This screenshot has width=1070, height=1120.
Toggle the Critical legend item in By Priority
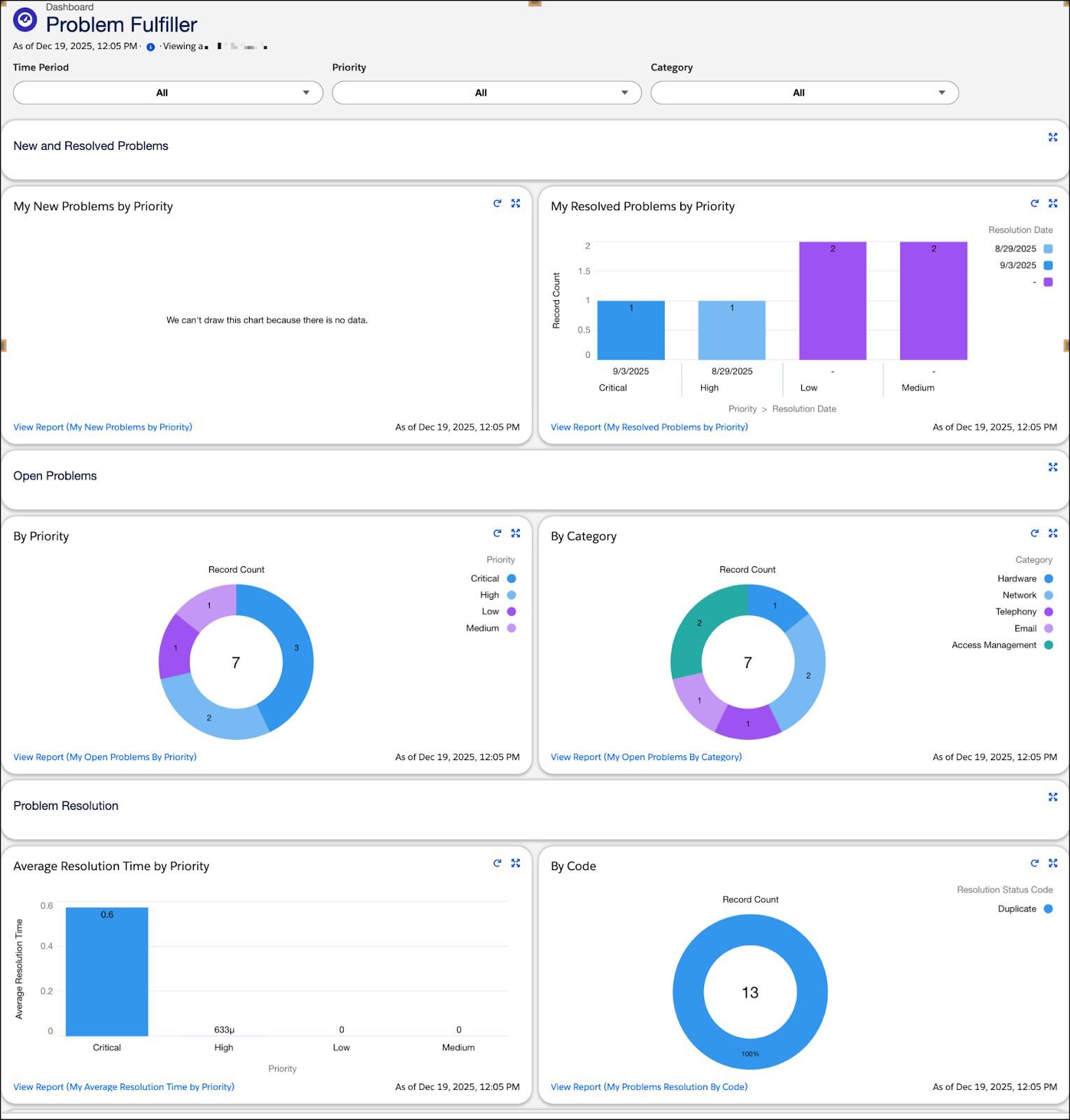(493, 578)
